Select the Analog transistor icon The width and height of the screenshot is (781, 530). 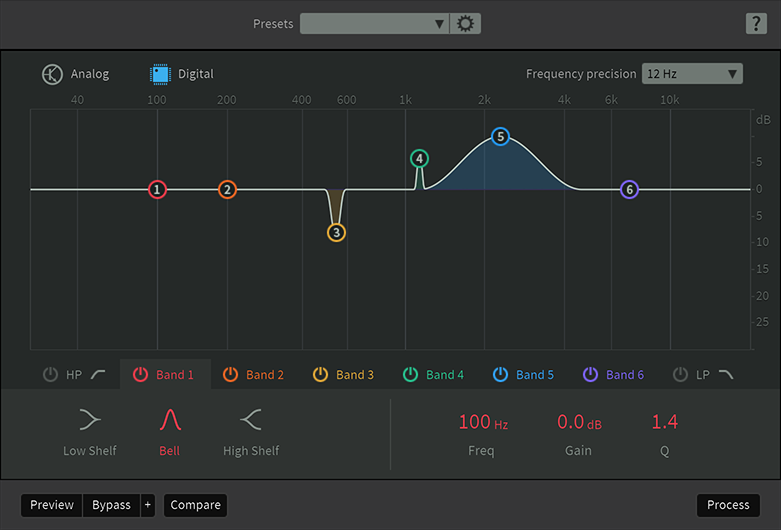[52, 74]
